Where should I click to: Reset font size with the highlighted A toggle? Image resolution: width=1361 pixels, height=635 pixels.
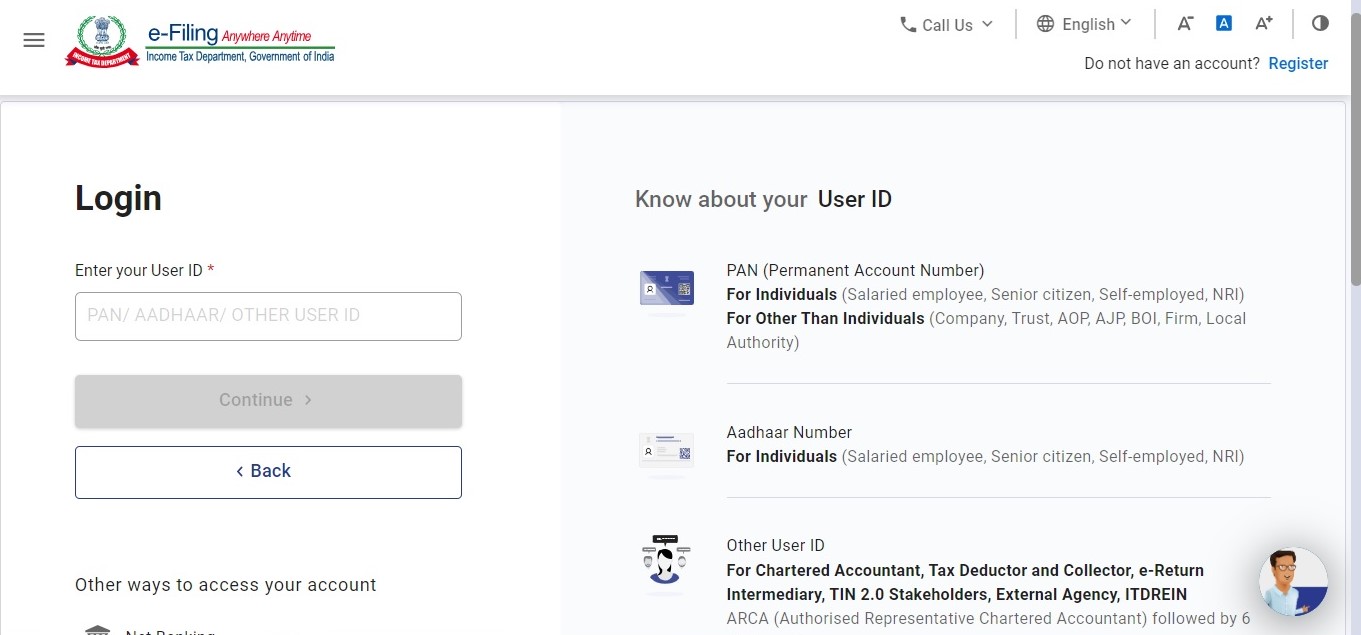[1223, 22]
